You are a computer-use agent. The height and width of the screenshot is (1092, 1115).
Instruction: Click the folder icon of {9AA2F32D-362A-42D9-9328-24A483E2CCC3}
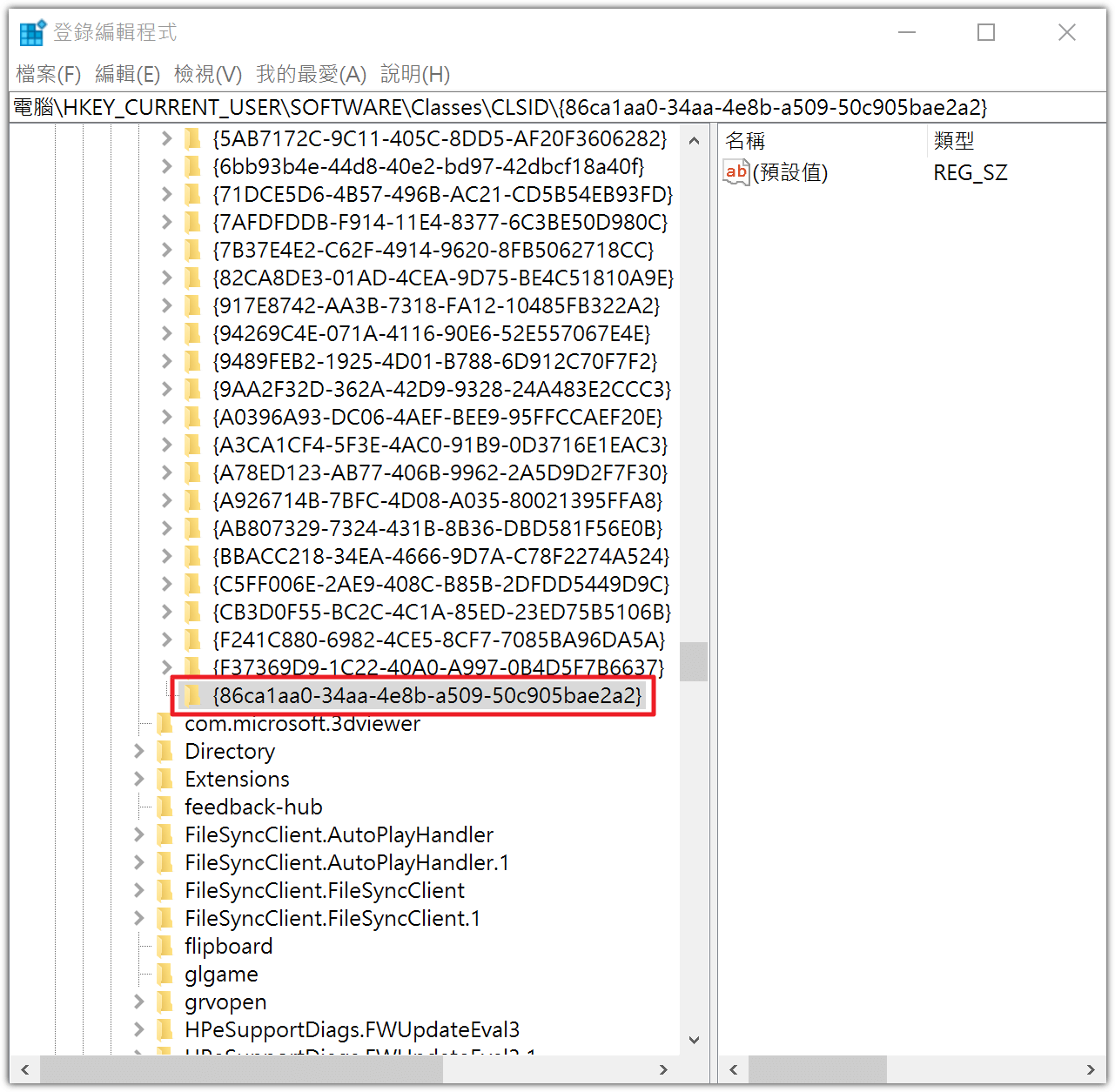192,389
